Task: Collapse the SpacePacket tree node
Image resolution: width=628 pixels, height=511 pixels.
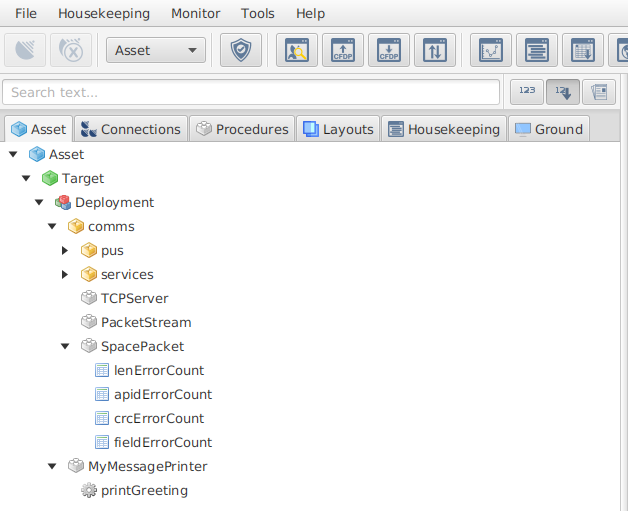Action: click(65, 346)
